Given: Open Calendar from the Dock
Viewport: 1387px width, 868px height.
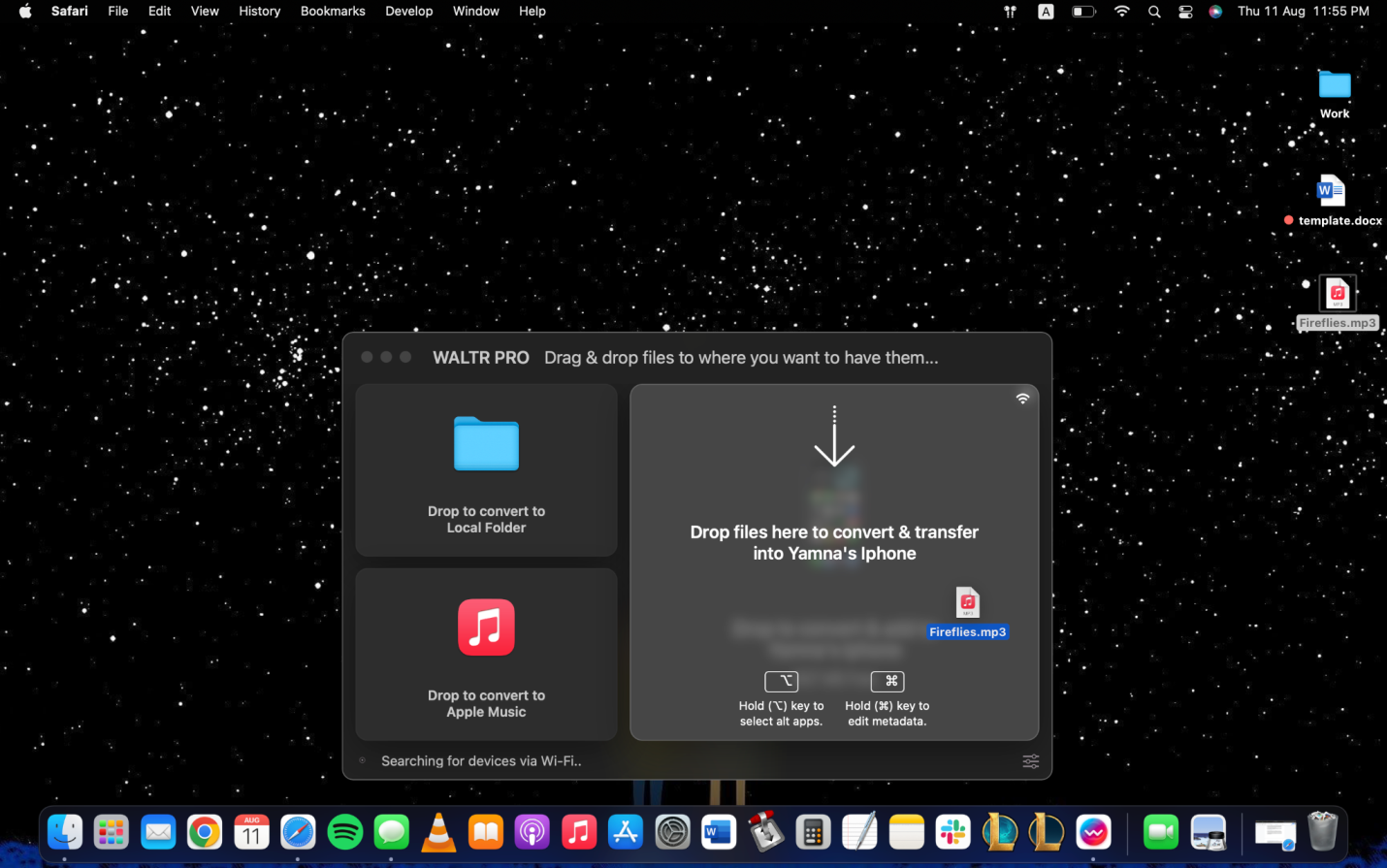Looking at the screenshot, I should pos(251,832).
